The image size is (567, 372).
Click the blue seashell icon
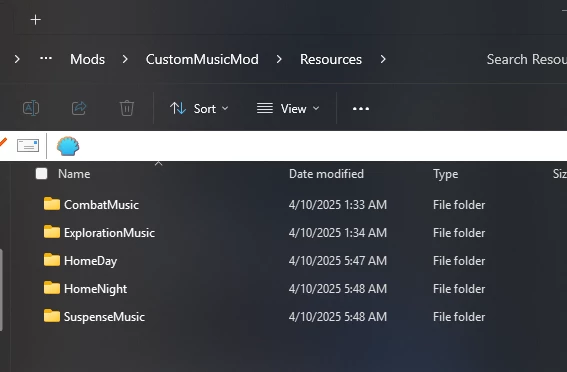[68, 146]
